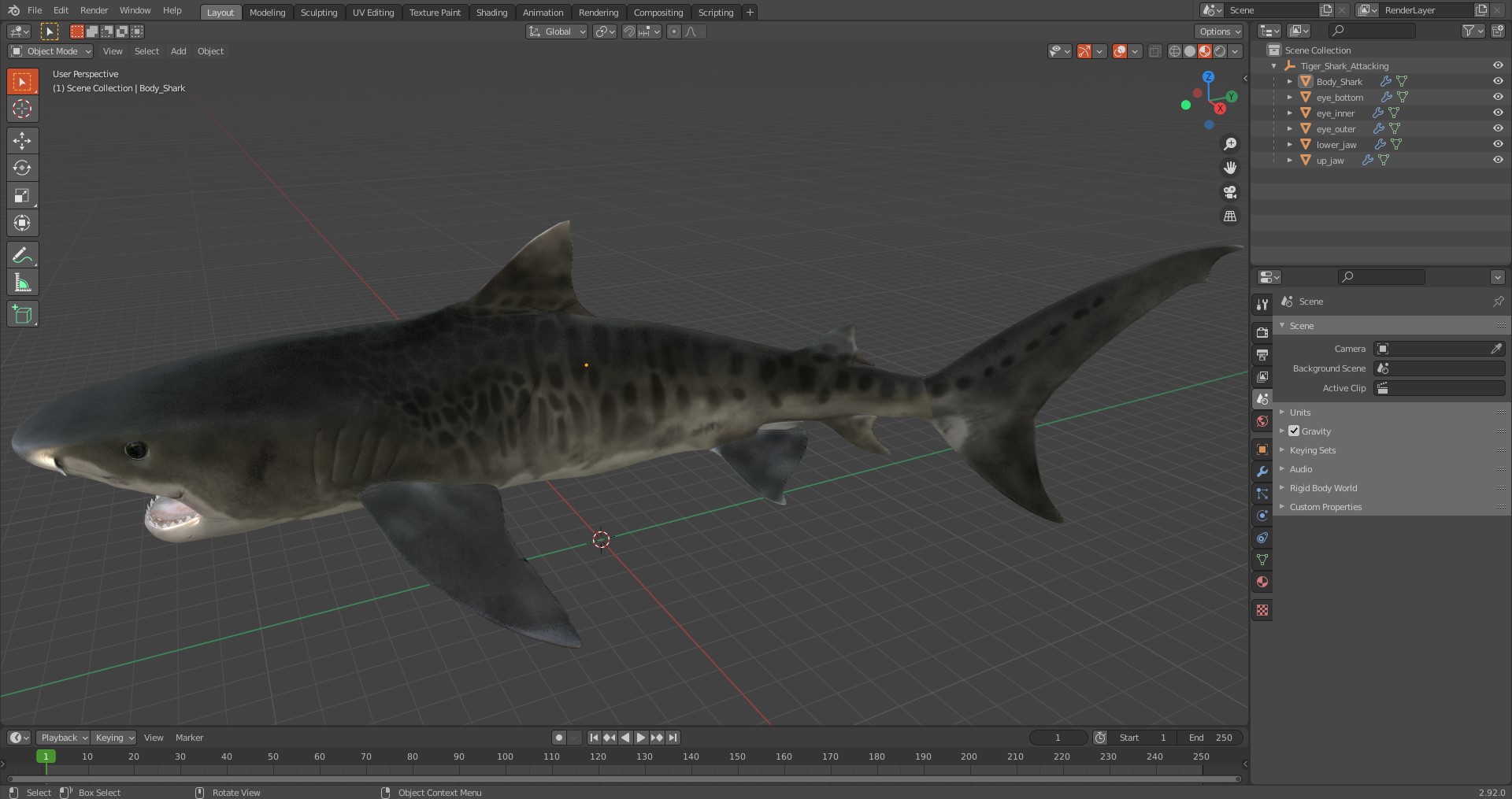Screen dimensions: 1512x799
Task: Open the Material properties tab
Action: point(1262,582)
